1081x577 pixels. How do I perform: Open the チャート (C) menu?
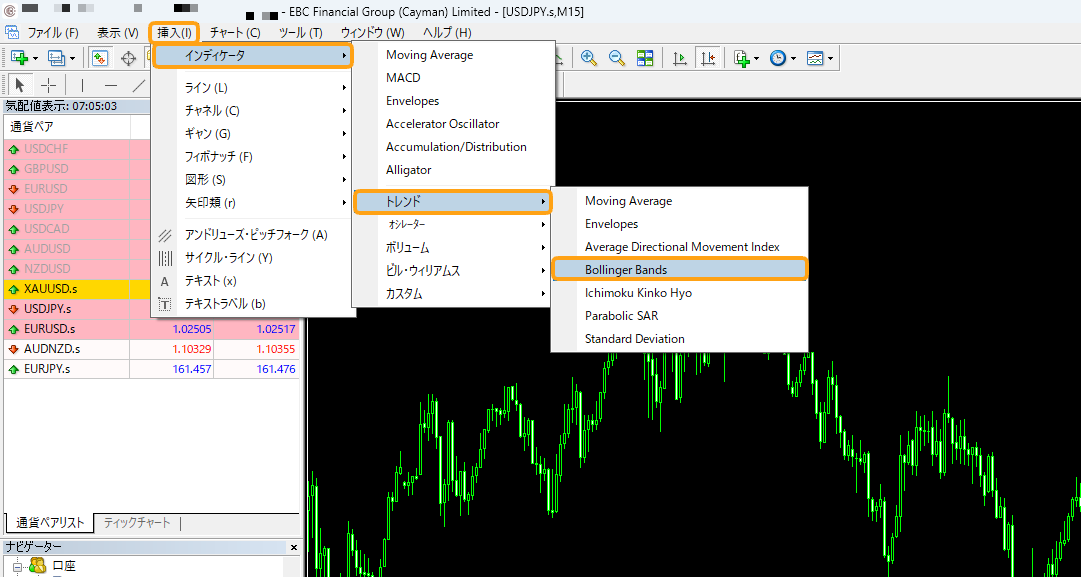click(235, 32)
